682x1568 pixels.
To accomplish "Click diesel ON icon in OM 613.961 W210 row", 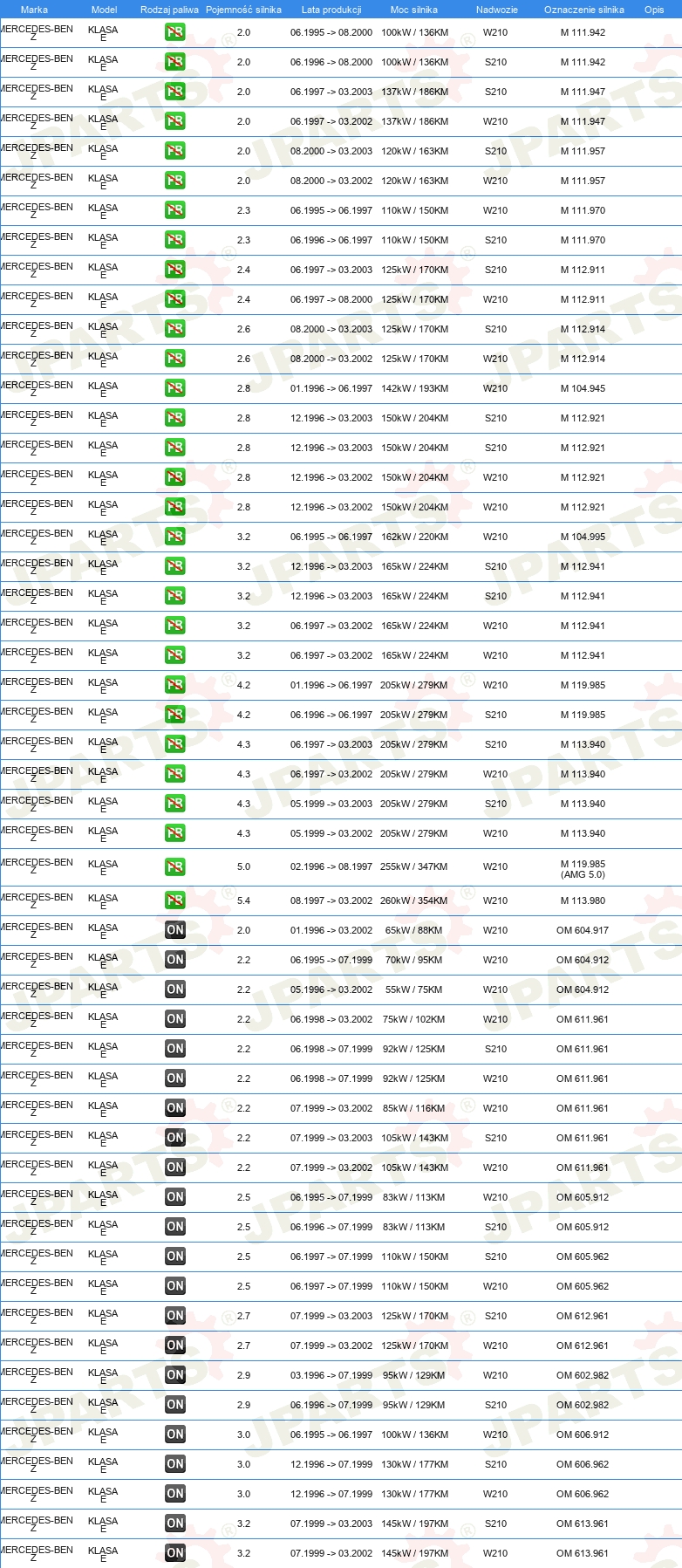I will 175,1554.
